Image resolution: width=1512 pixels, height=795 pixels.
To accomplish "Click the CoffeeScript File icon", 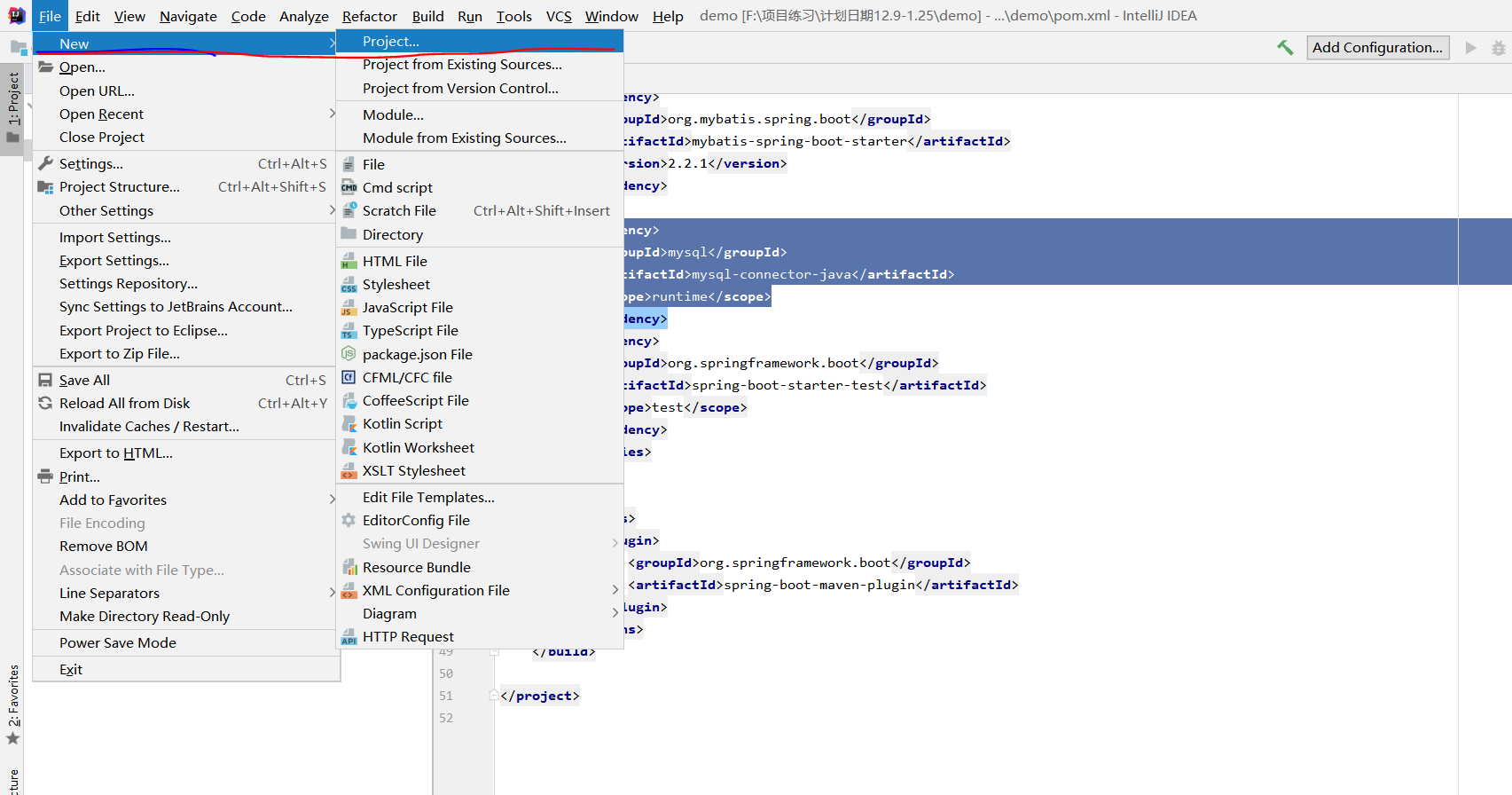I will point(349,400).
